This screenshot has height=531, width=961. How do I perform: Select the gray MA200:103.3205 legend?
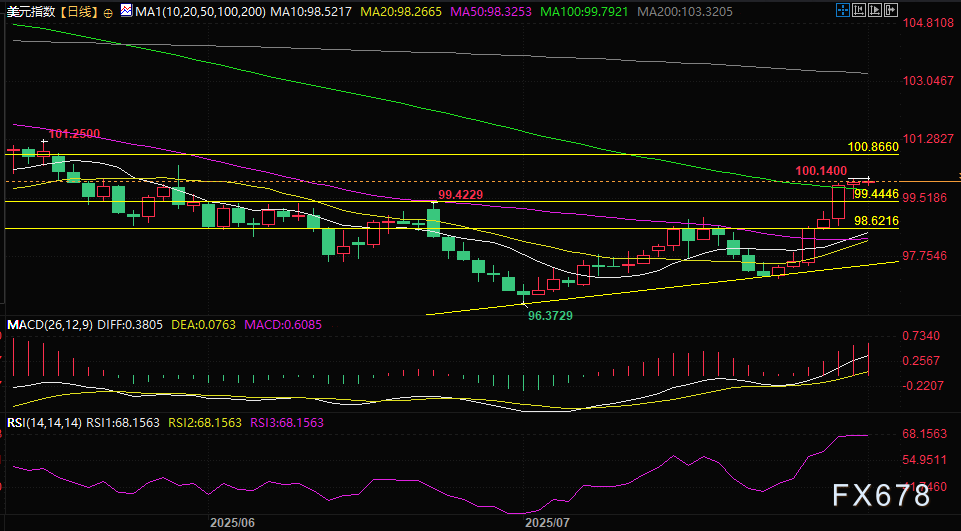(x=686, y=12)
